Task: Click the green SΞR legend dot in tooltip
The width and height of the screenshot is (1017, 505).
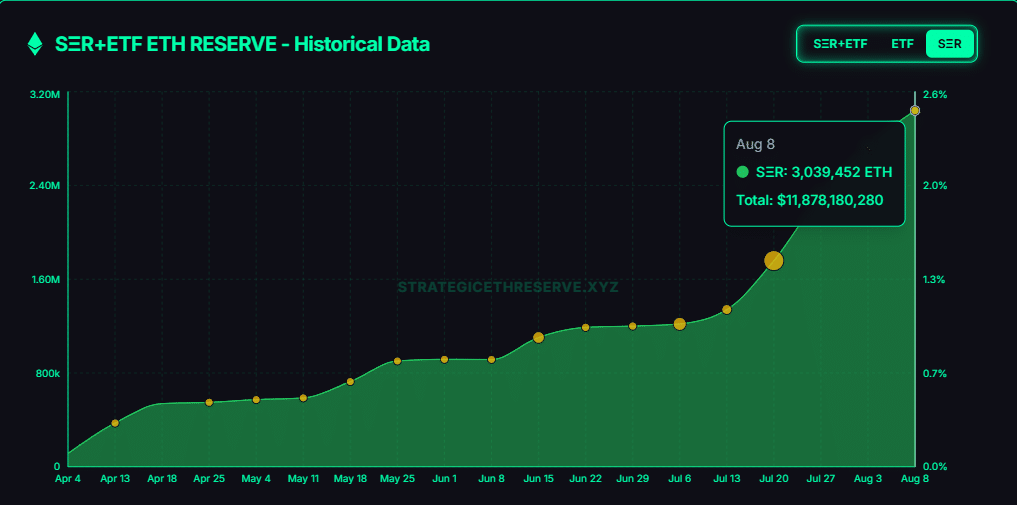Action: [742, 172]
